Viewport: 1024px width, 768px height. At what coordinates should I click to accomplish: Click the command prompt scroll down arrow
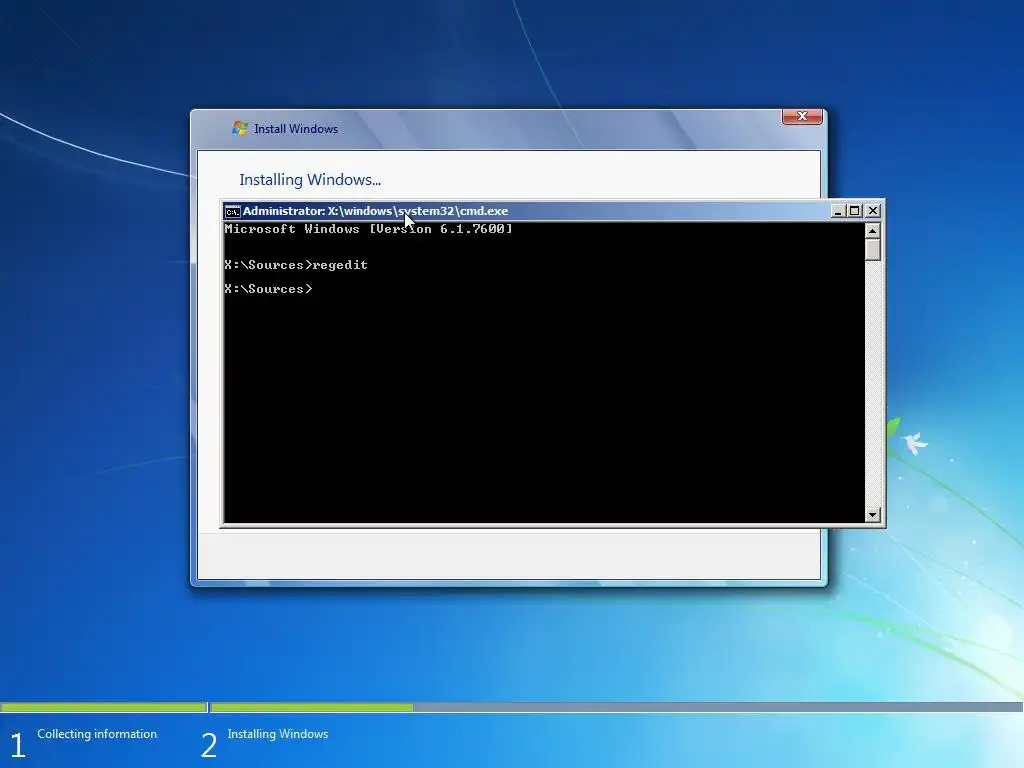872,515
